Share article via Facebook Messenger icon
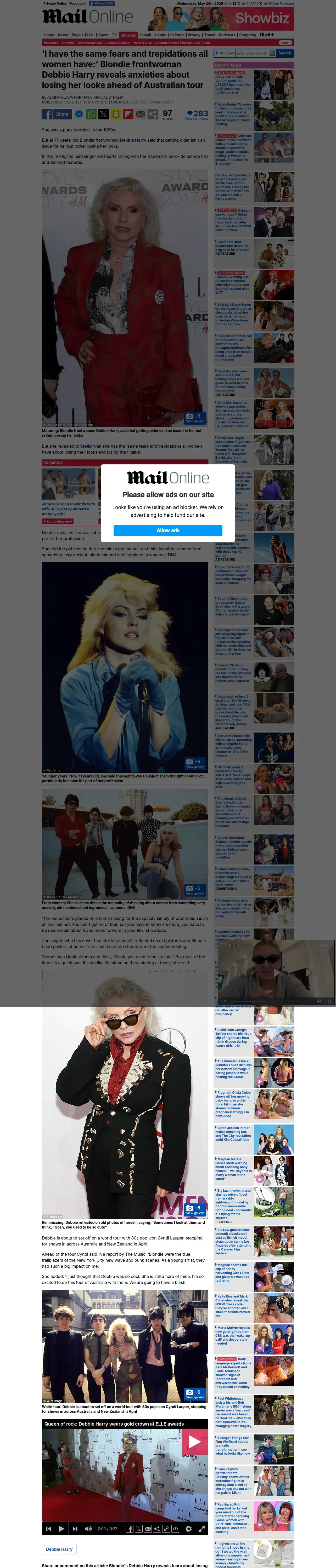336x1568 pixels. (79, 114)
